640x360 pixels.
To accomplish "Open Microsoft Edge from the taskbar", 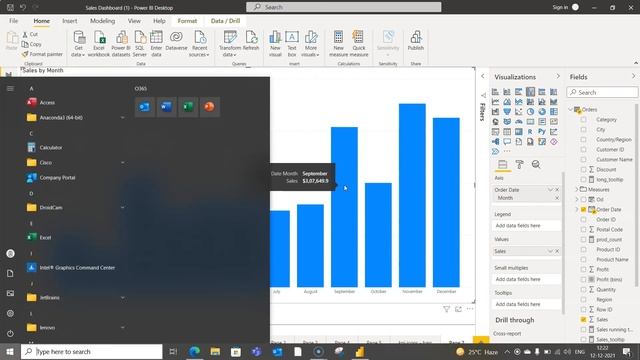I will (x=195, y=351).
